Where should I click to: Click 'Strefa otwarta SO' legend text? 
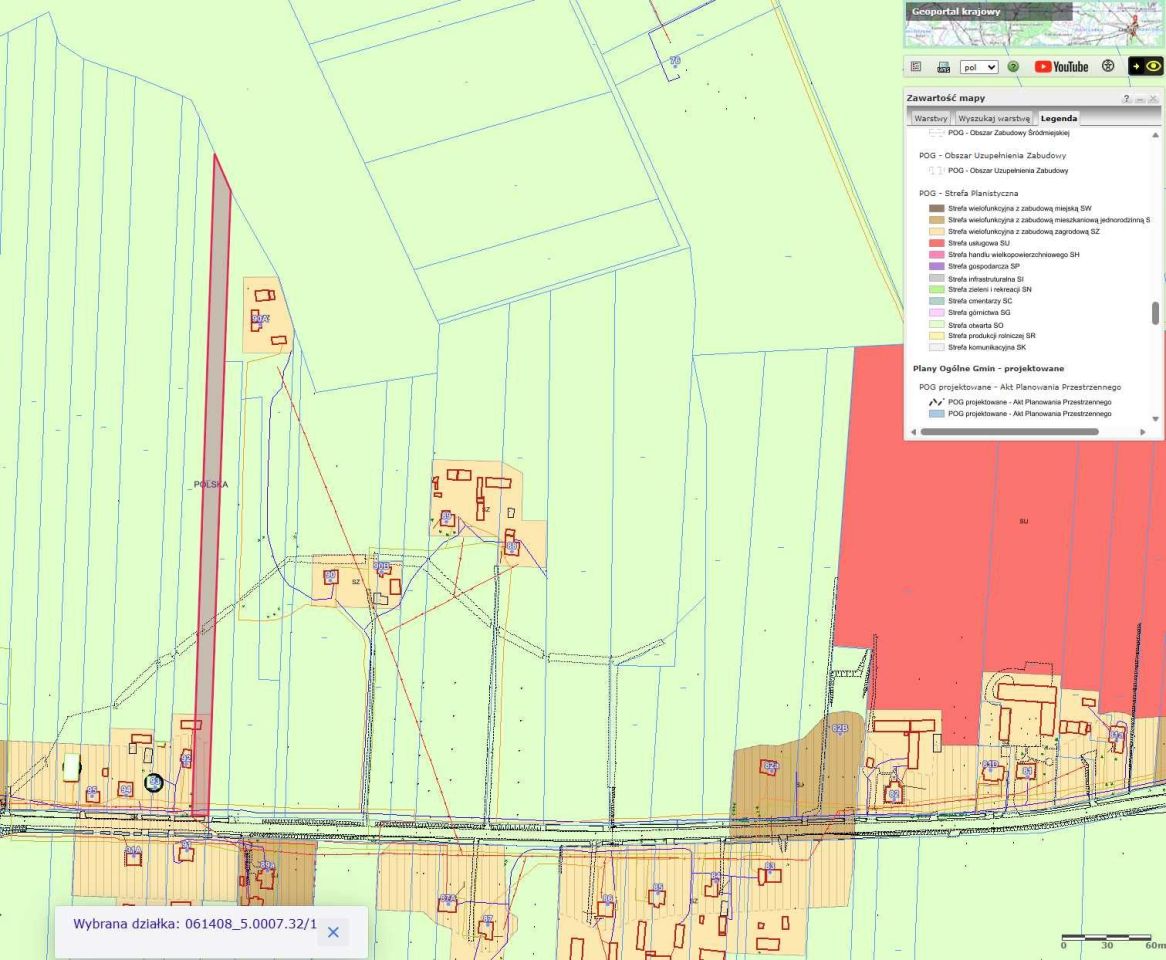tap(975, 325)
